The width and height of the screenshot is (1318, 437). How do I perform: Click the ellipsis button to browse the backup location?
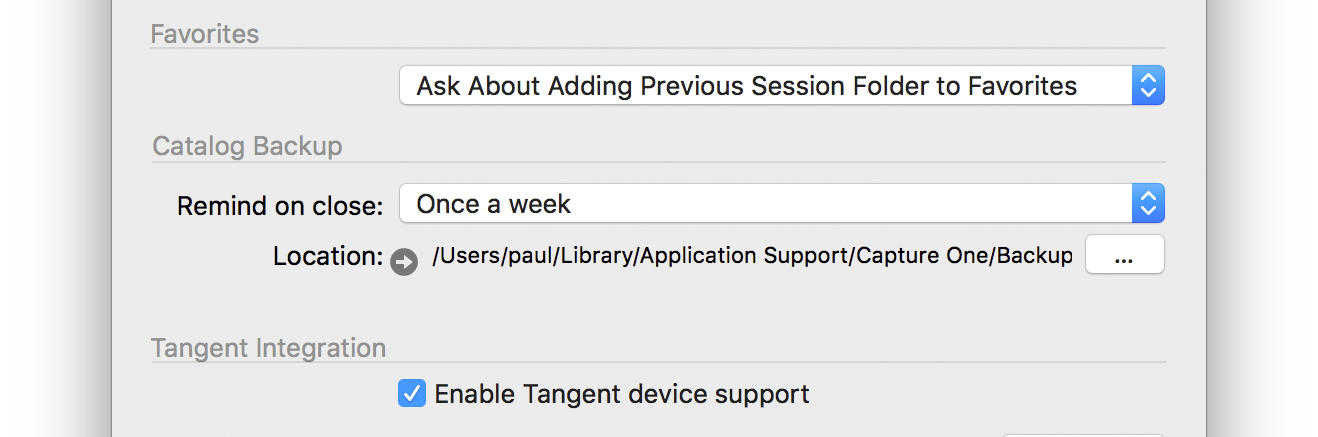pos(1124,254)
